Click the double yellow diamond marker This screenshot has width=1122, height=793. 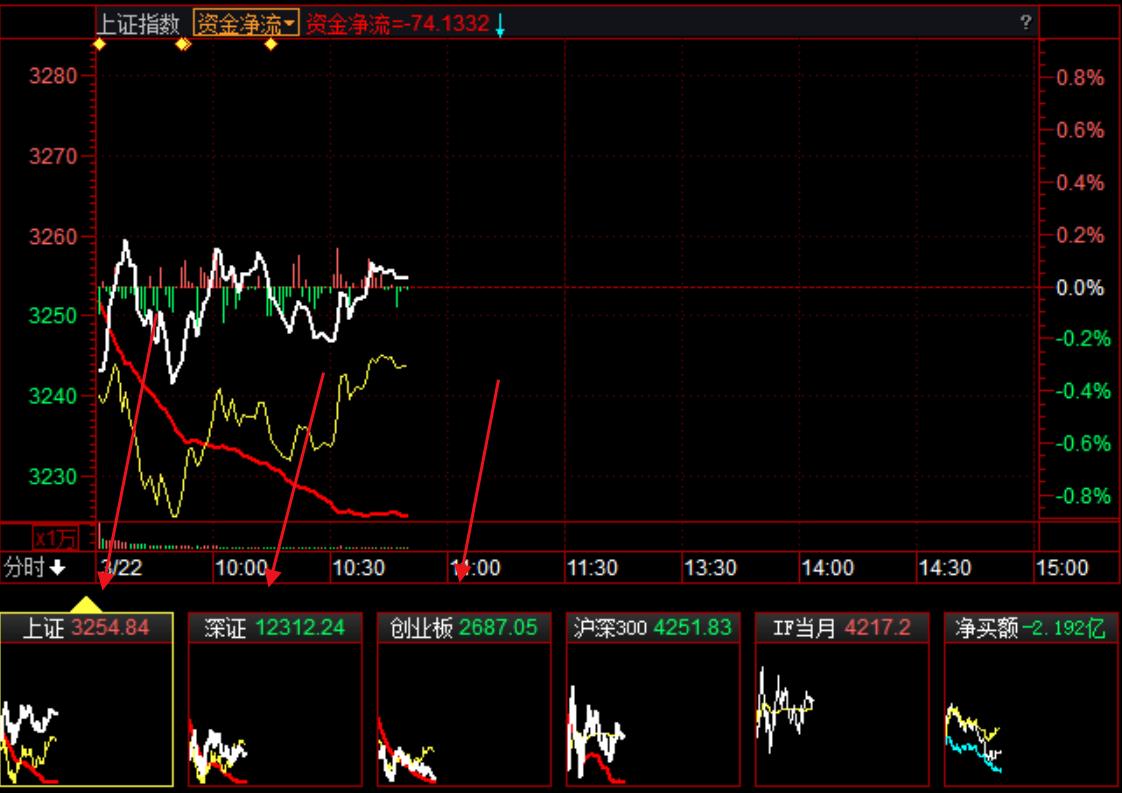tap(183, 44)
